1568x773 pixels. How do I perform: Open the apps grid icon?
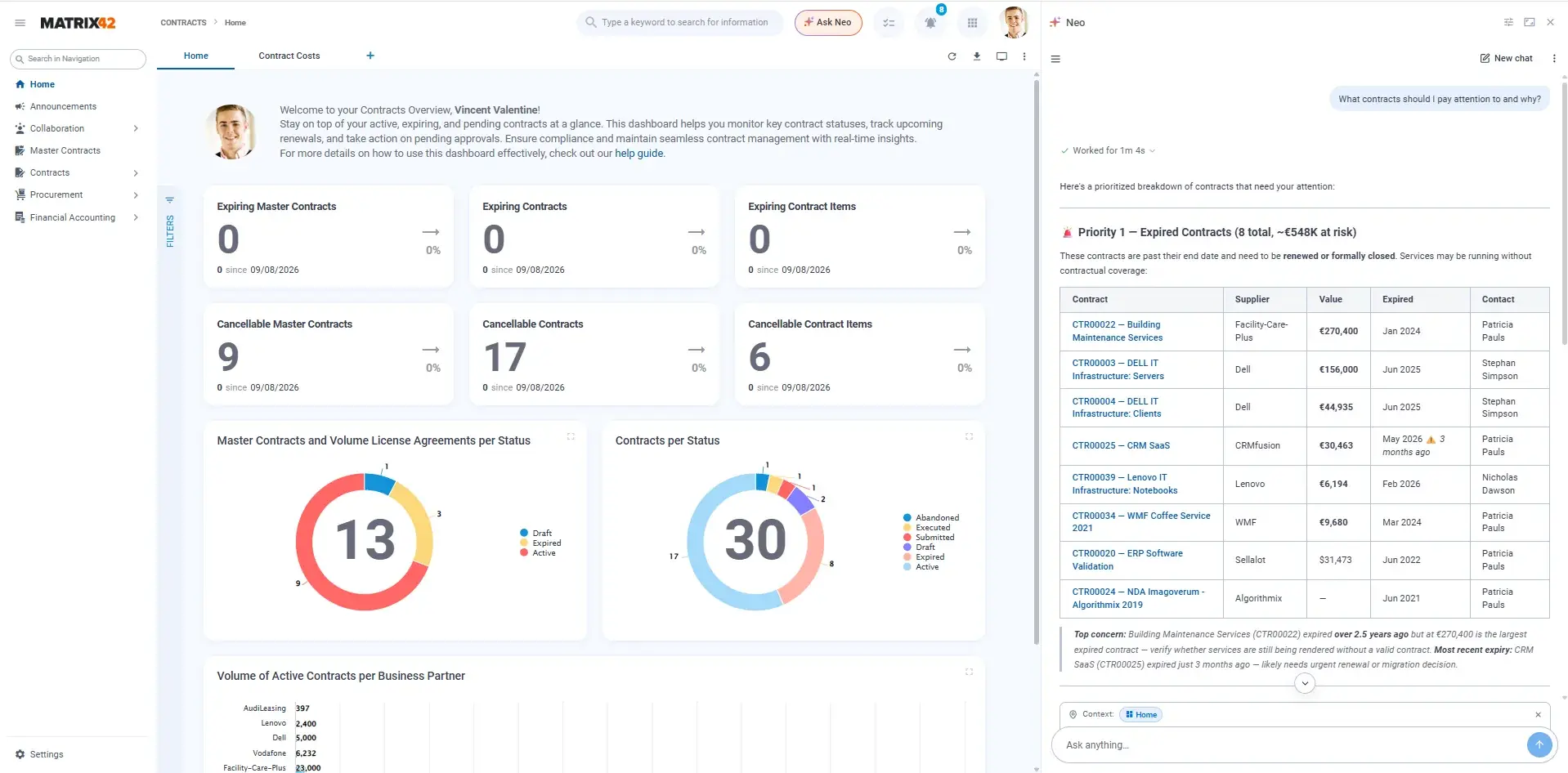point(972,23)
